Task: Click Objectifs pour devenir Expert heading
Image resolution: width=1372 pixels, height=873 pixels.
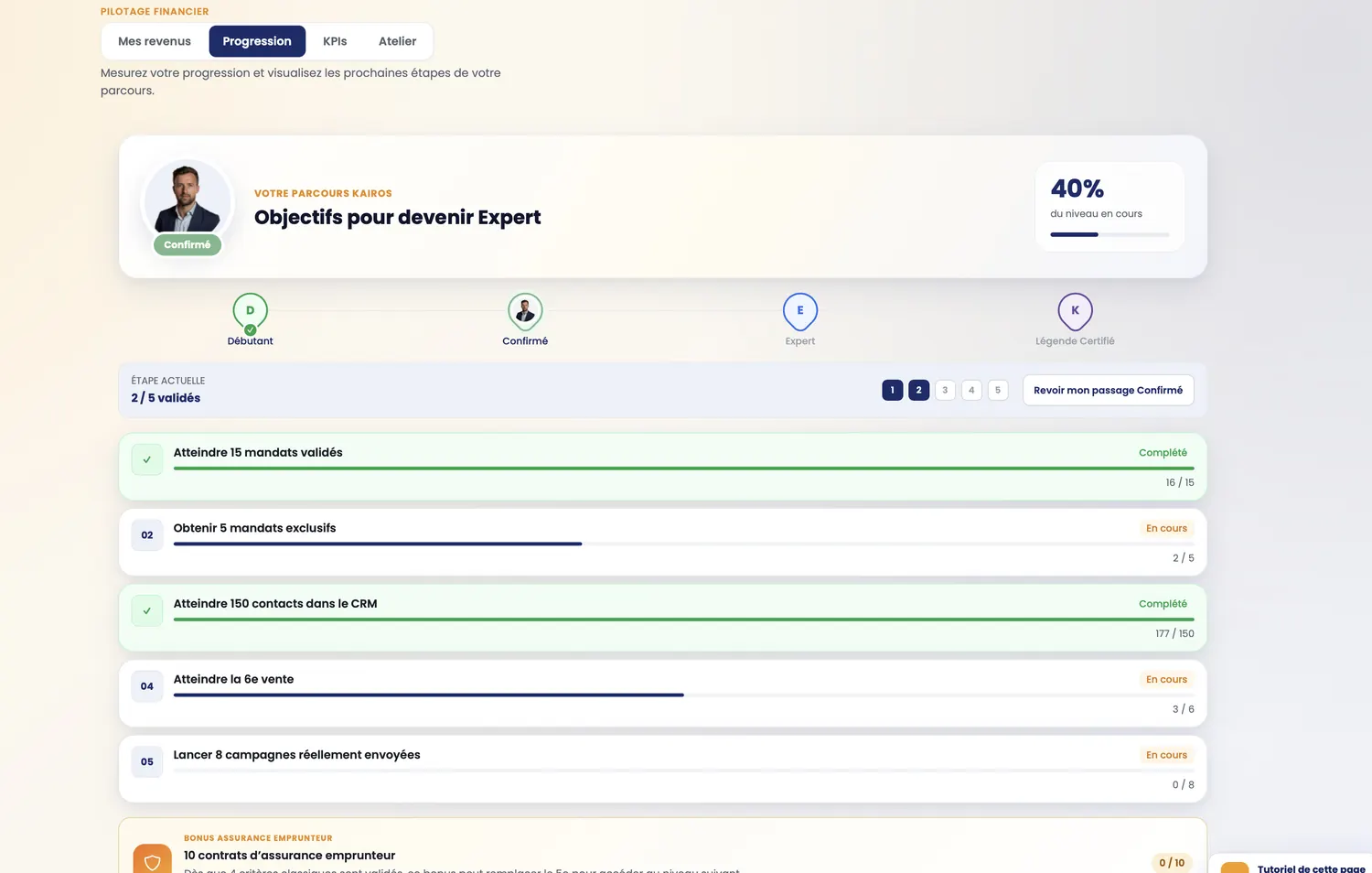Action: (x=397, y=217)
